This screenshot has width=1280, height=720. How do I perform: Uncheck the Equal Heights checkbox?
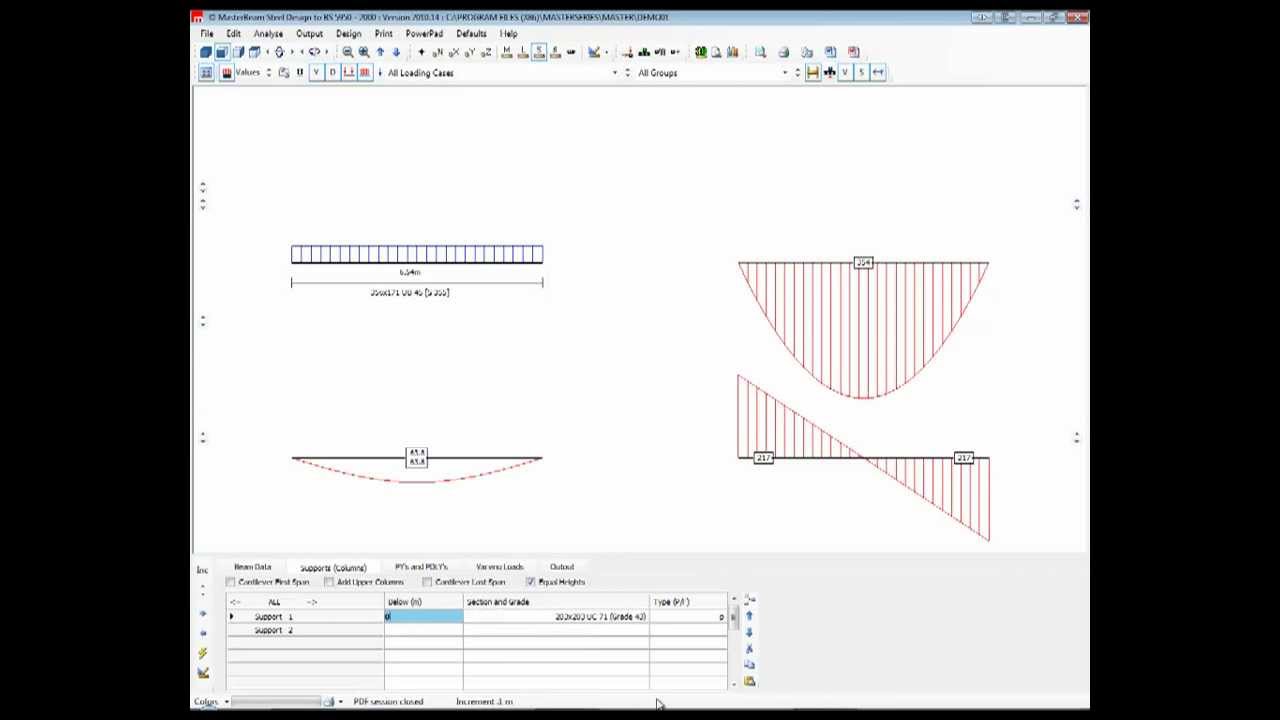click(x=530, y=582)
